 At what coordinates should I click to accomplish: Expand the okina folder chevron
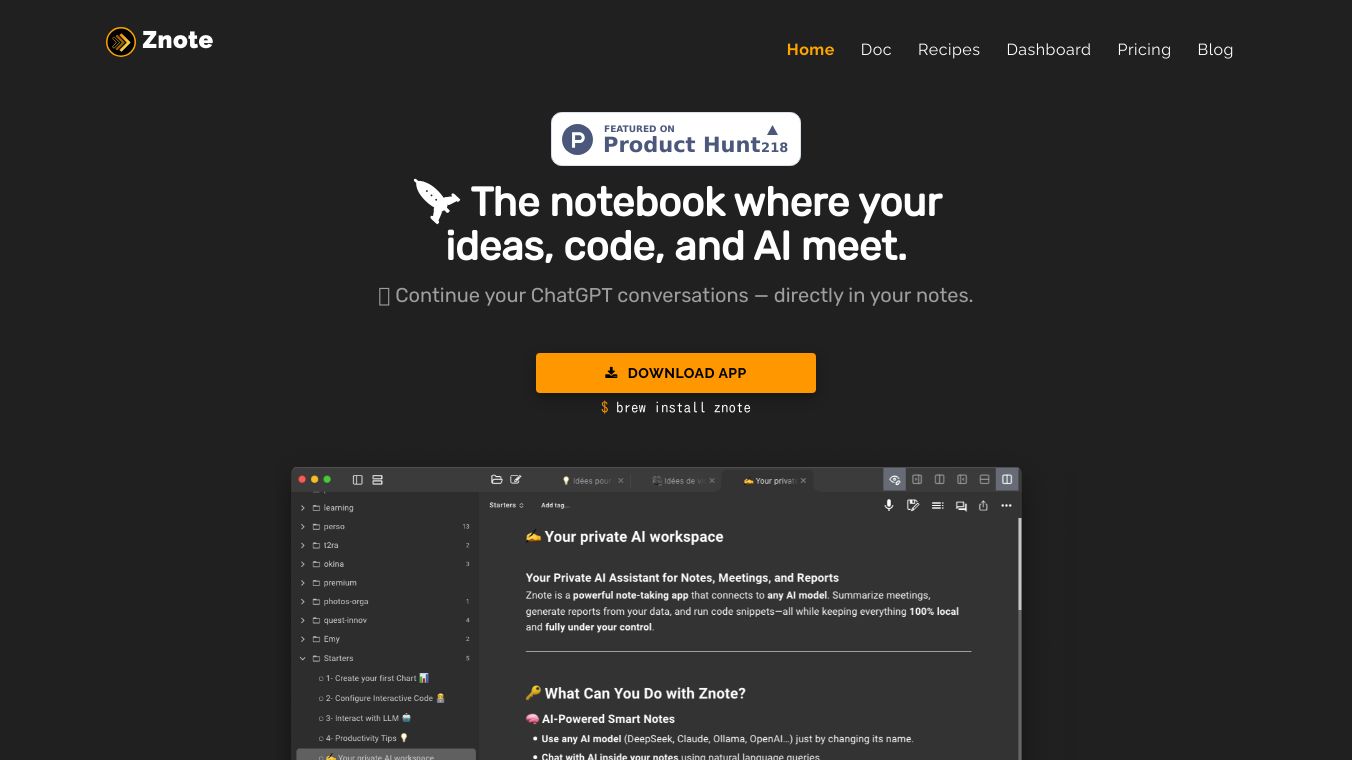[303, 564]
